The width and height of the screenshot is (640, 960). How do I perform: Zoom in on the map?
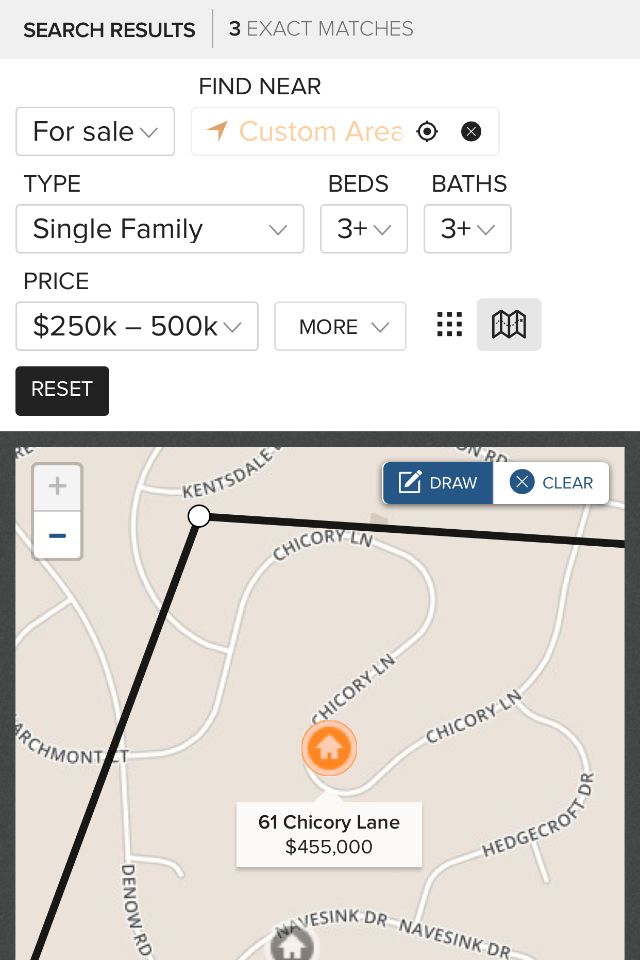[57, 487]
